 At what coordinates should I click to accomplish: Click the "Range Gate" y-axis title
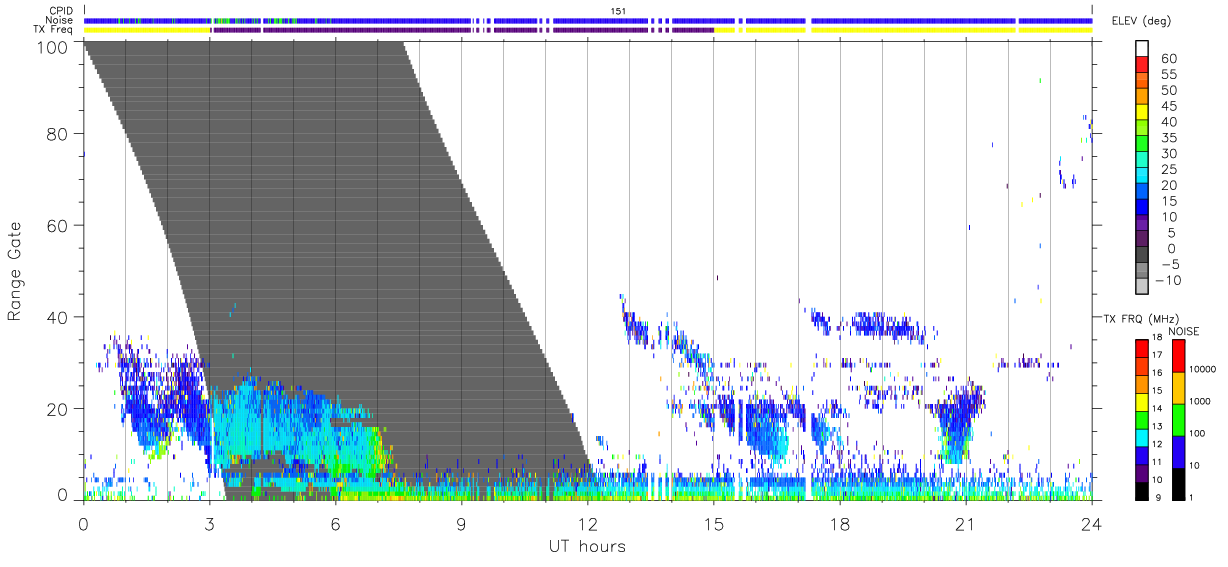14,272
